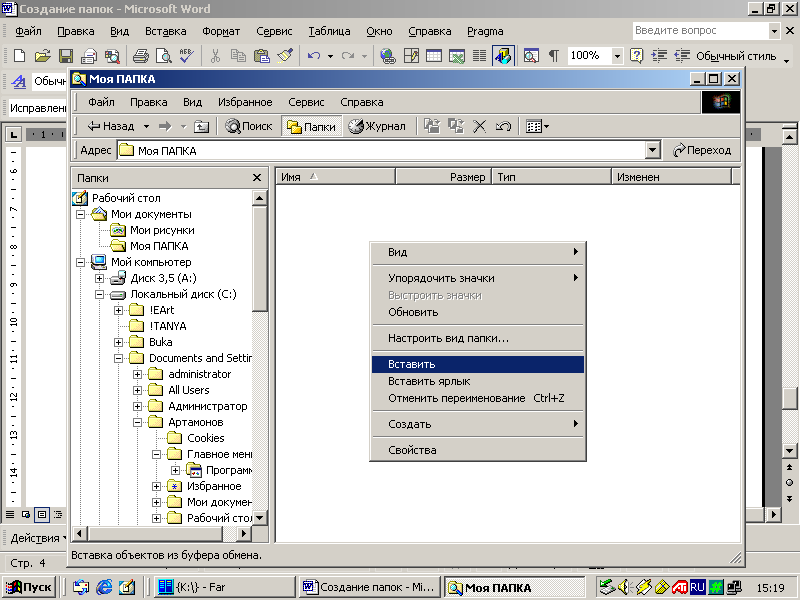
Task: Close the Папки folders pane
Action: [257, 178]
